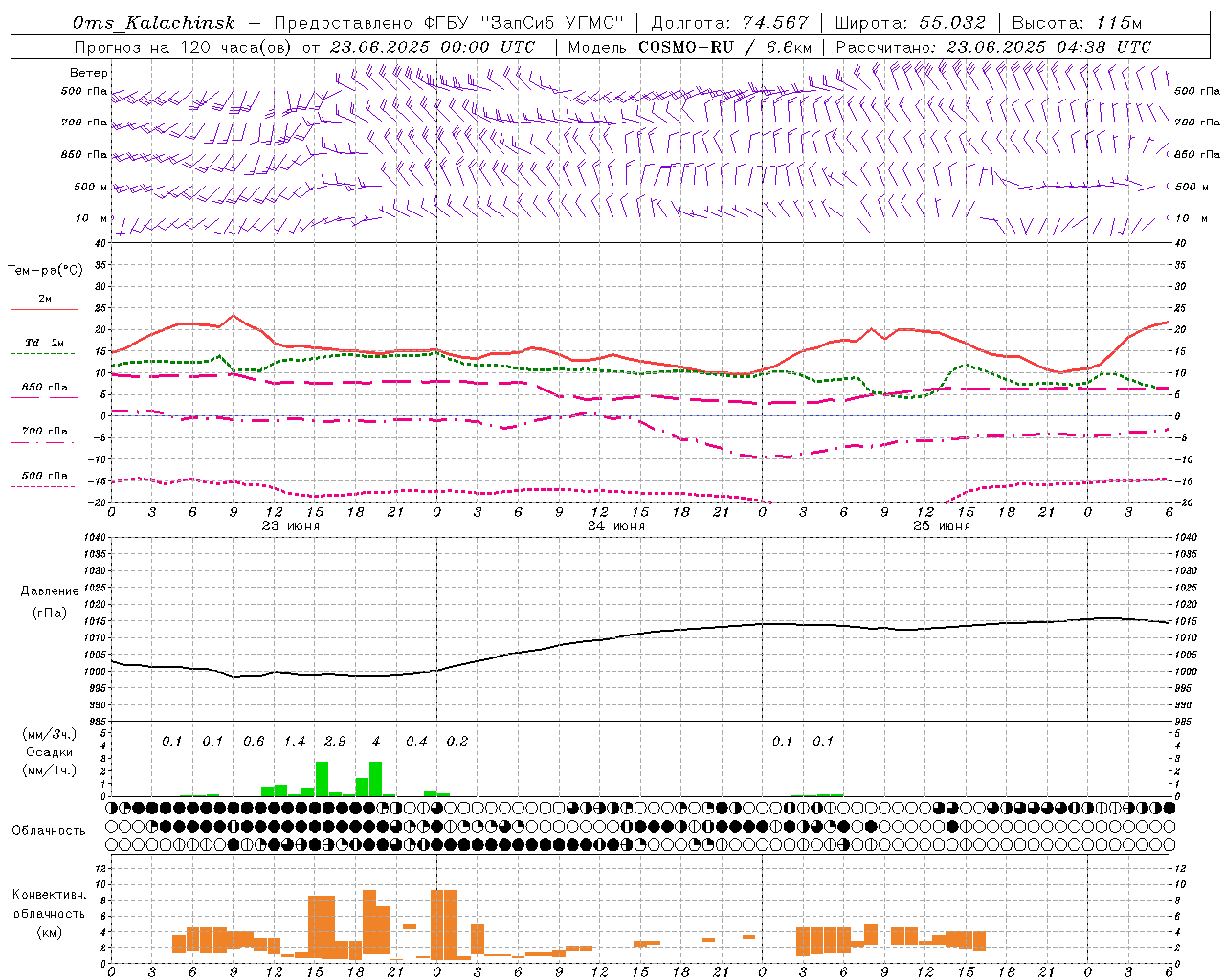
Task: Select the 25 июня date label
Action: (x=941, y=526)
